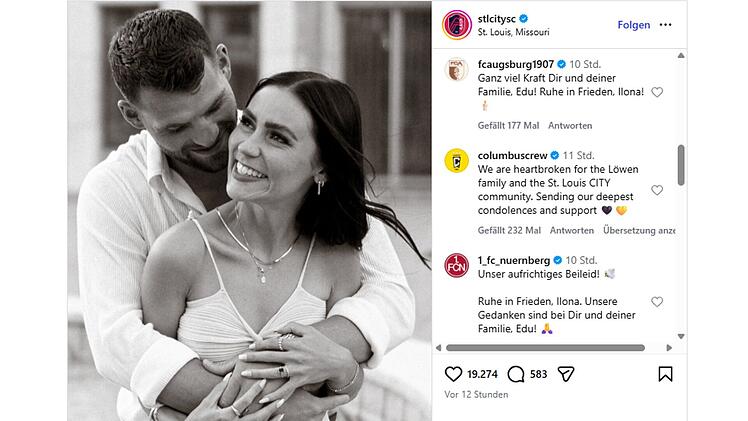Share the post with the paper plane icon
The height and width of the screenshot is (421, 748).
tap(566, 374)
